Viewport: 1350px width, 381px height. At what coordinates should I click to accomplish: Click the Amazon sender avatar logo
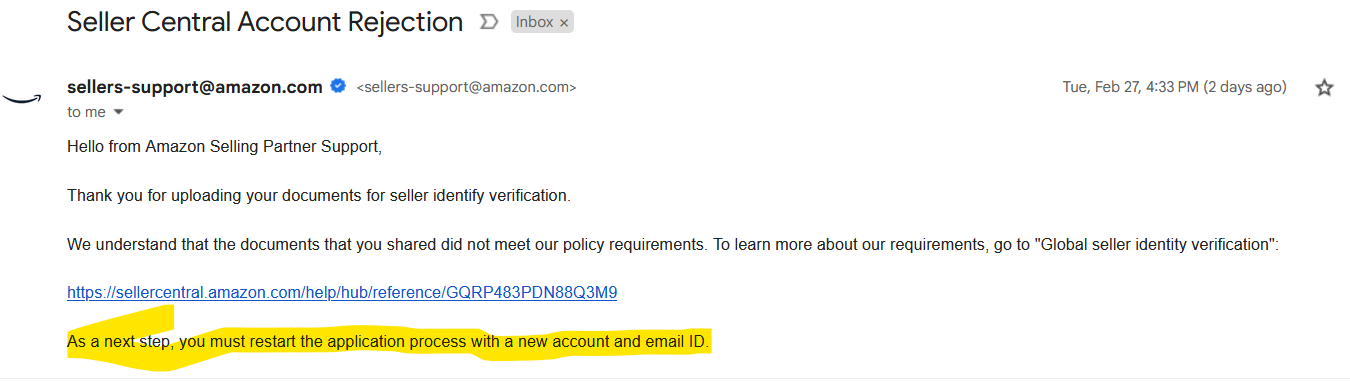20,97
